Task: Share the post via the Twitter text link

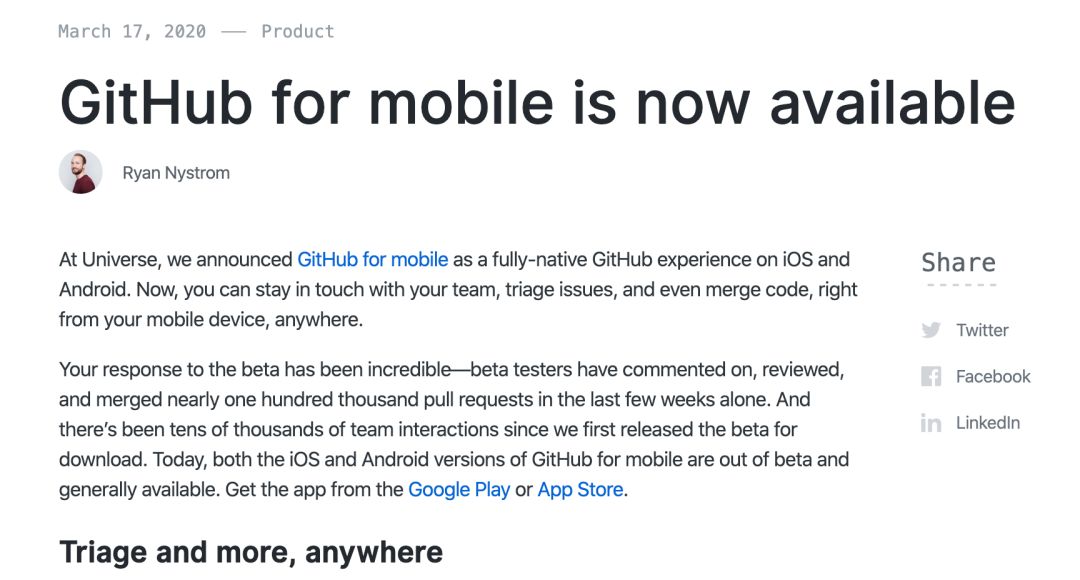Action: (982, 330)
